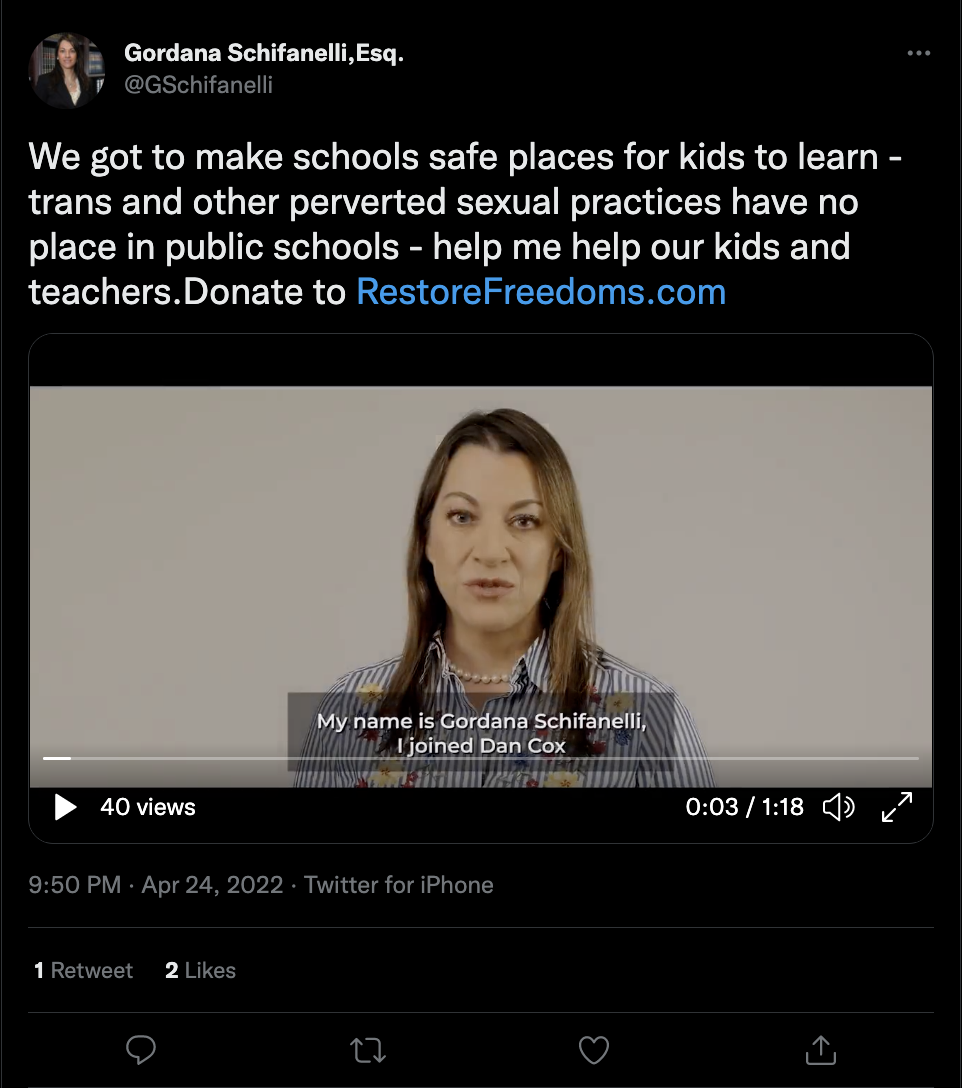Screen dimensions: 962x1088
Task: Expand video to fullscreen
Action: coord(897,807)
